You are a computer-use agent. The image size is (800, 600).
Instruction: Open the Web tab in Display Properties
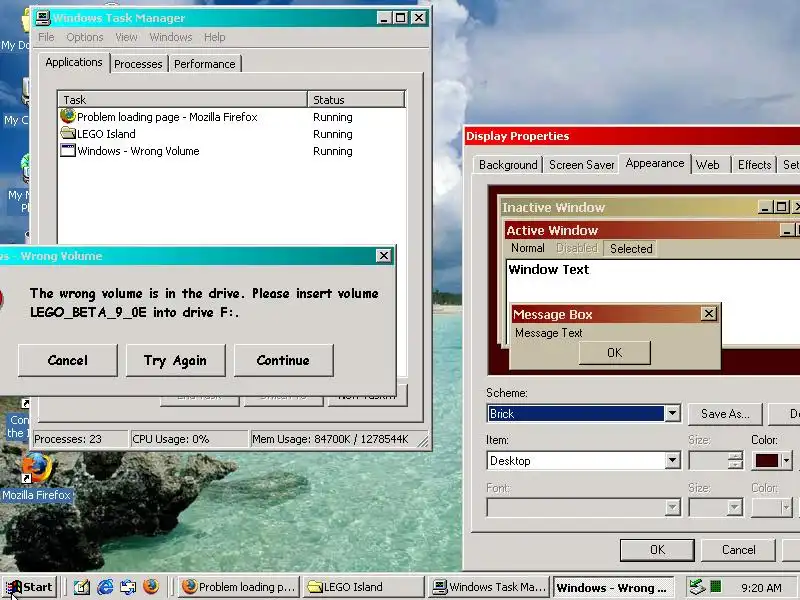point(708,165)
